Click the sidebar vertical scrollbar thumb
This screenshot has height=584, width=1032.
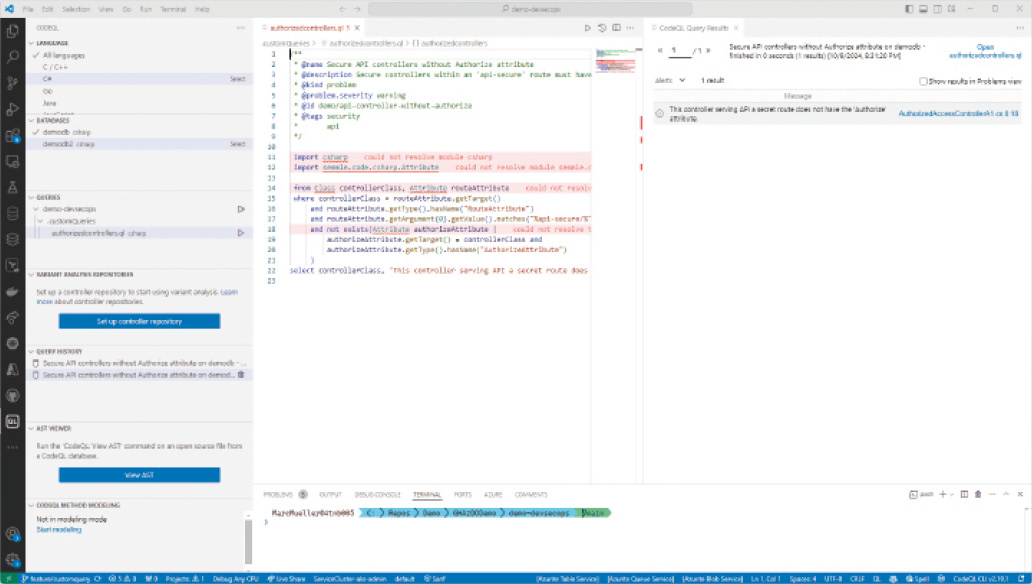click(249, 541)
